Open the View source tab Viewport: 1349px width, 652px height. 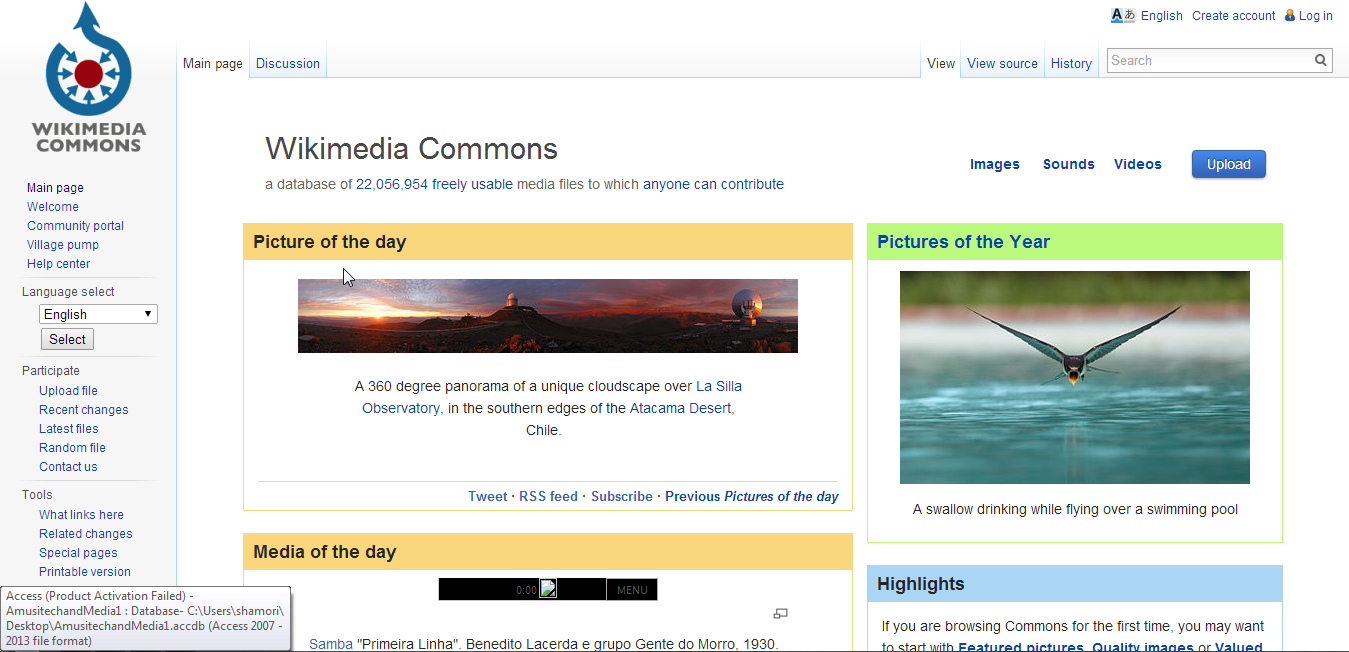click(x=1002, y=63)
